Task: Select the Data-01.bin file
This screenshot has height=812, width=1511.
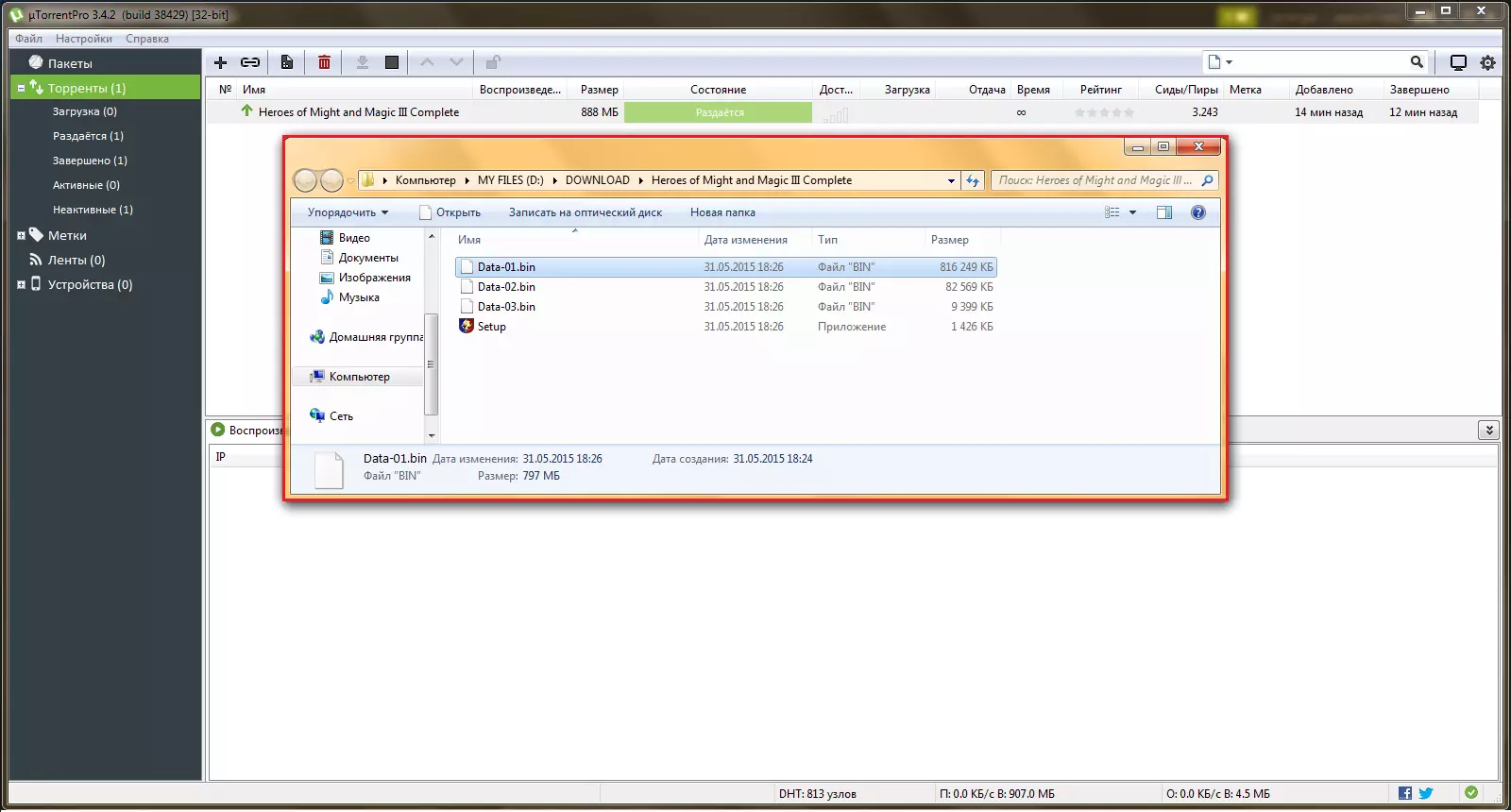Action: coord(725,267)
